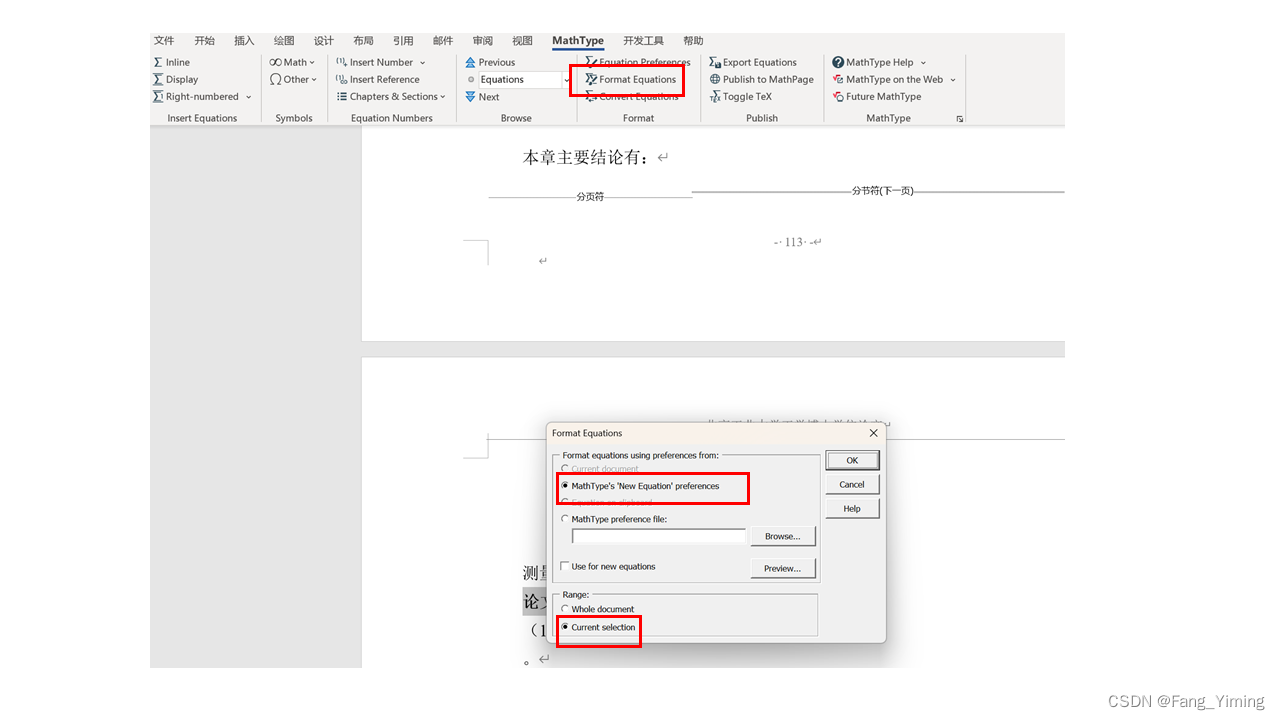Open the 文件 menu tab

click(164, 41)
